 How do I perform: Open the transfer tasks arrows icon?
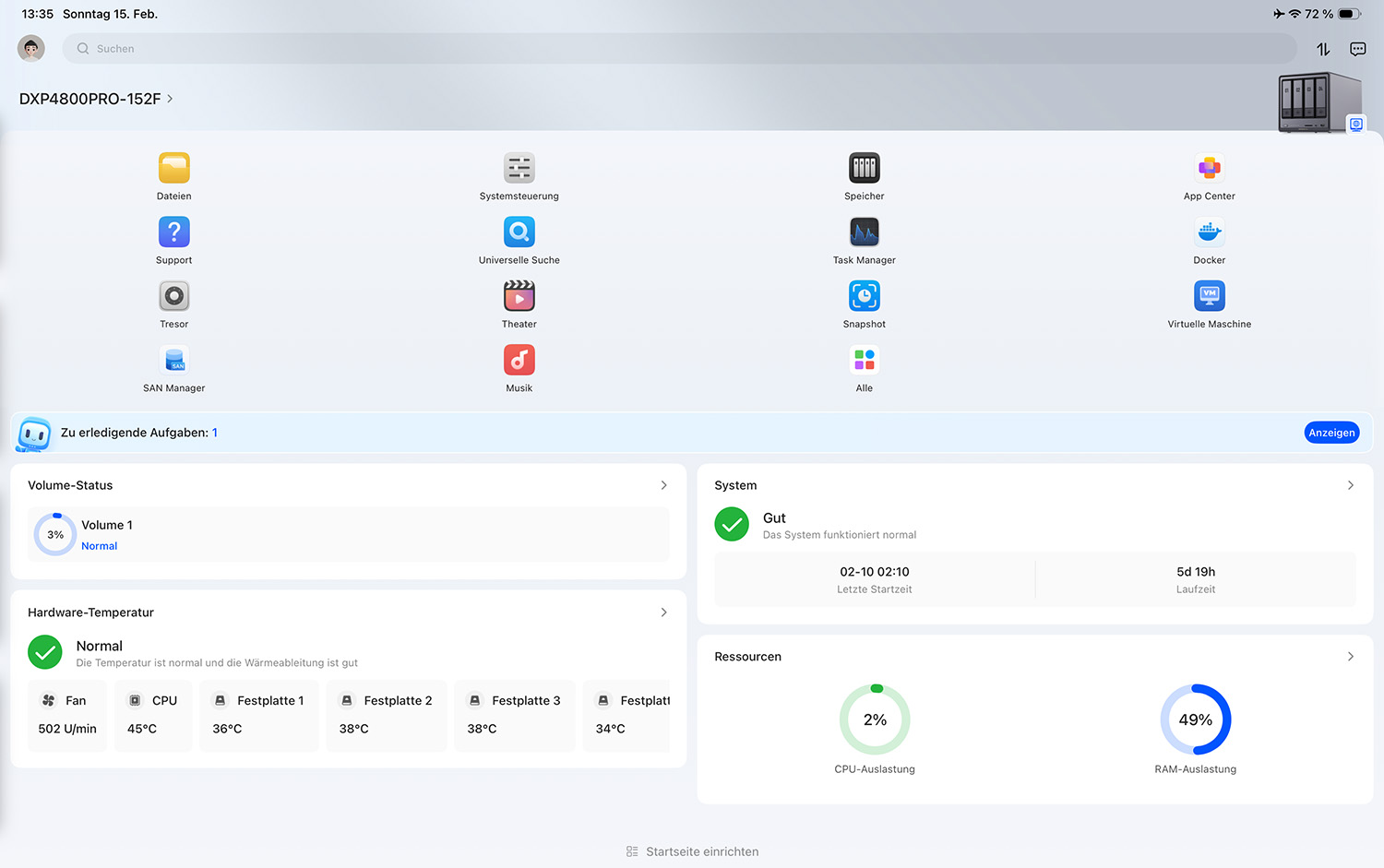1323,49
